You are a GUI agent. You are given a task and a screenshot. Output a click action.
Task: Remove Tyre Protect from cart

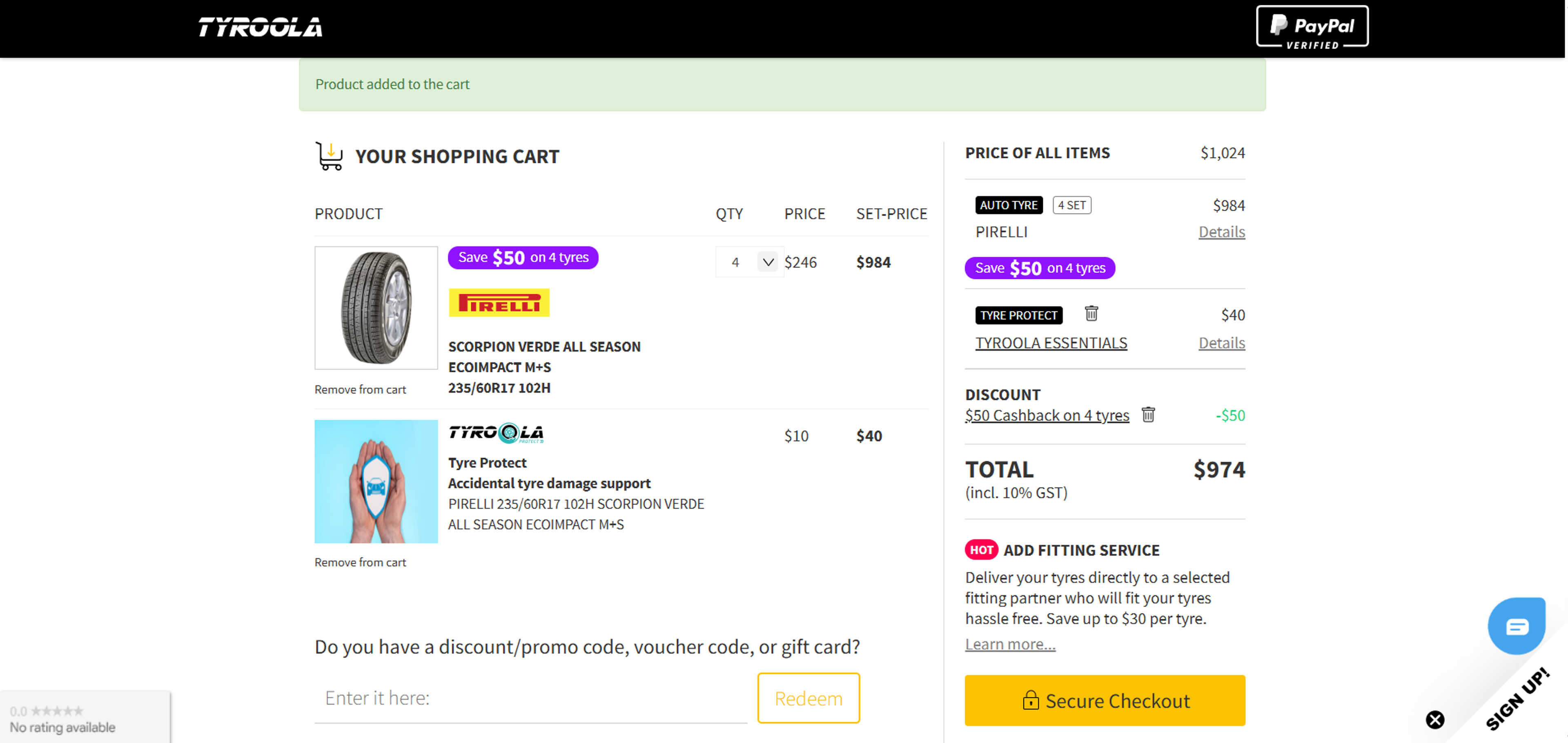click(360, 562)
